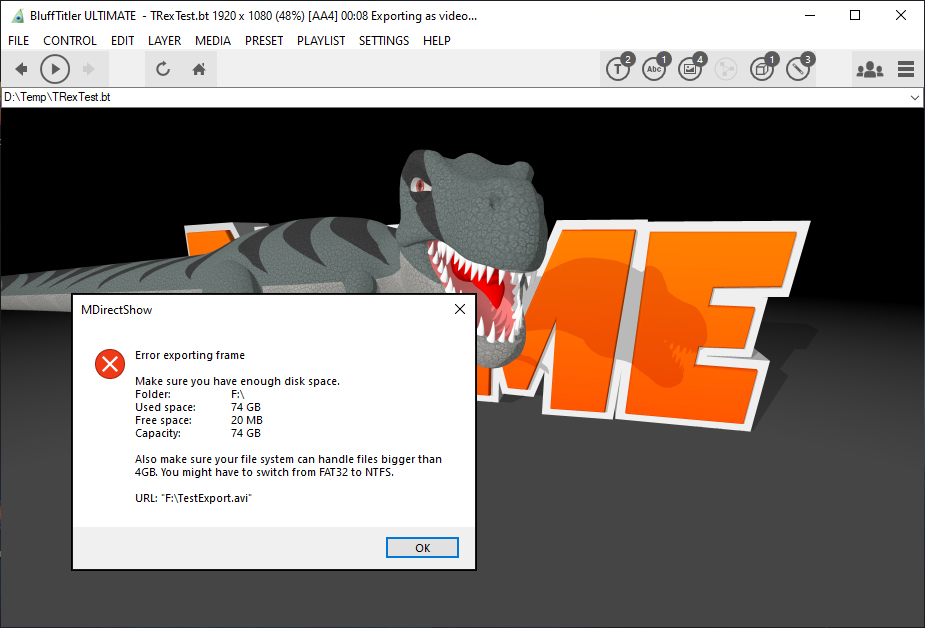Click the "Used space:" label
Image resolution: width=925 pixels, height=628 pixels.
165,407
